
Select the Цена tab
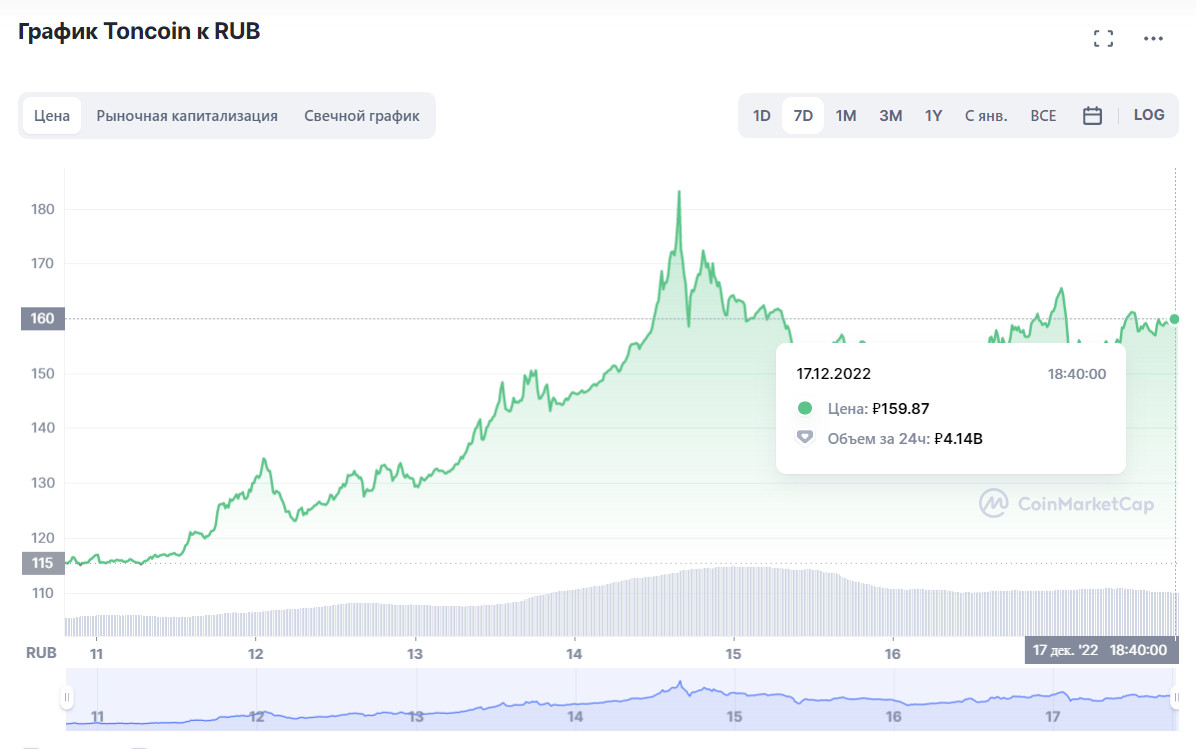click(x=52, y=116)
